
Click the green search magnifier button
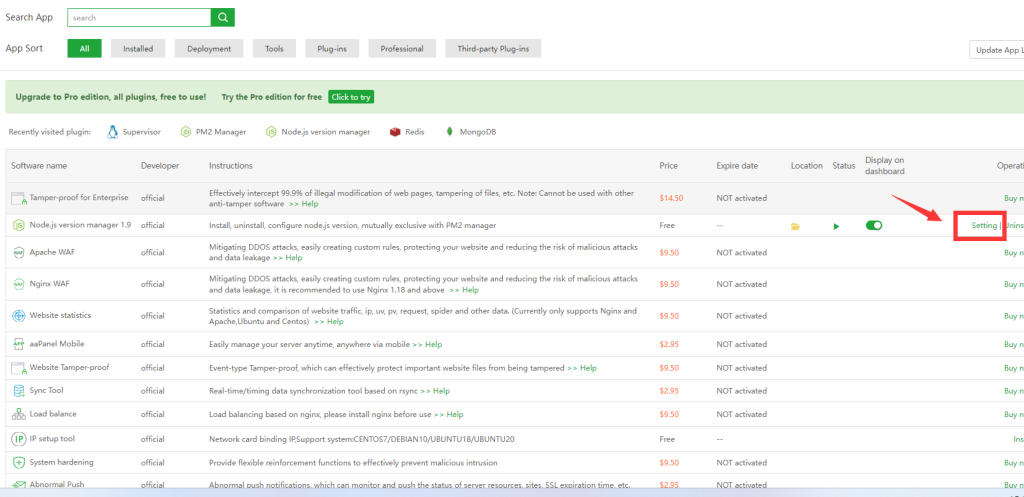[x=223, y=18]
